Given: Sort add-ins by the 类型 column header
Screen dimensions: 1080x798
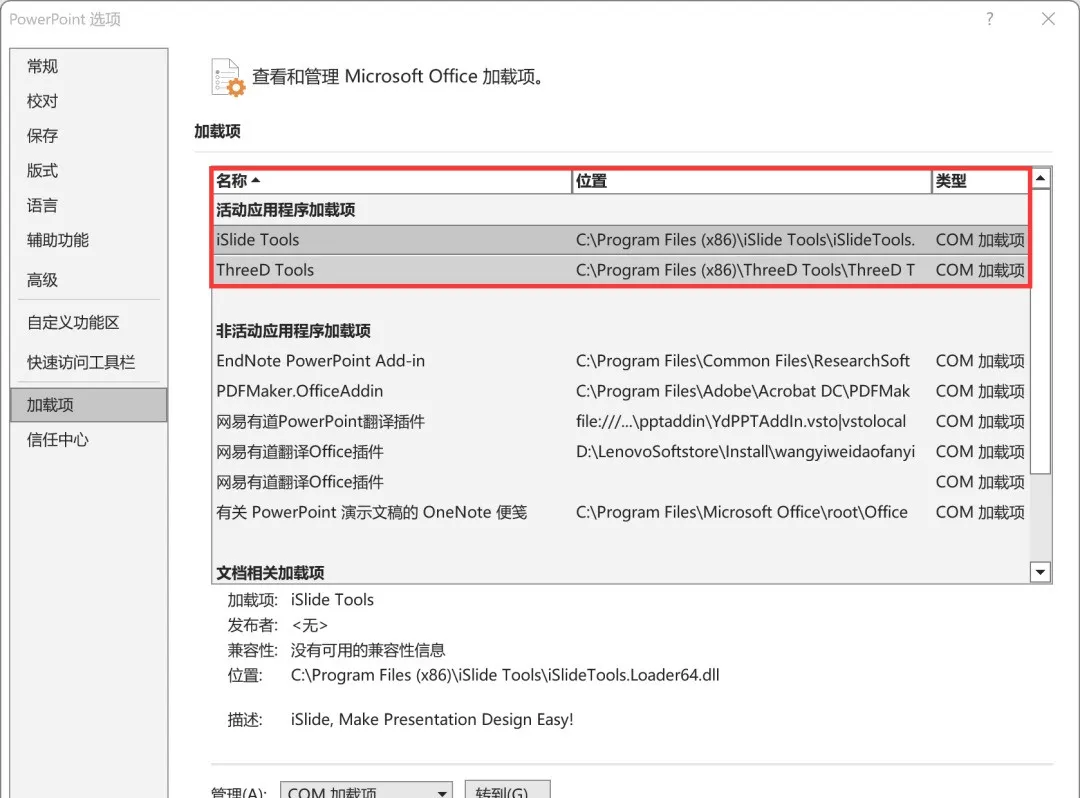Looking at the screenshot, I should (981, 181).
